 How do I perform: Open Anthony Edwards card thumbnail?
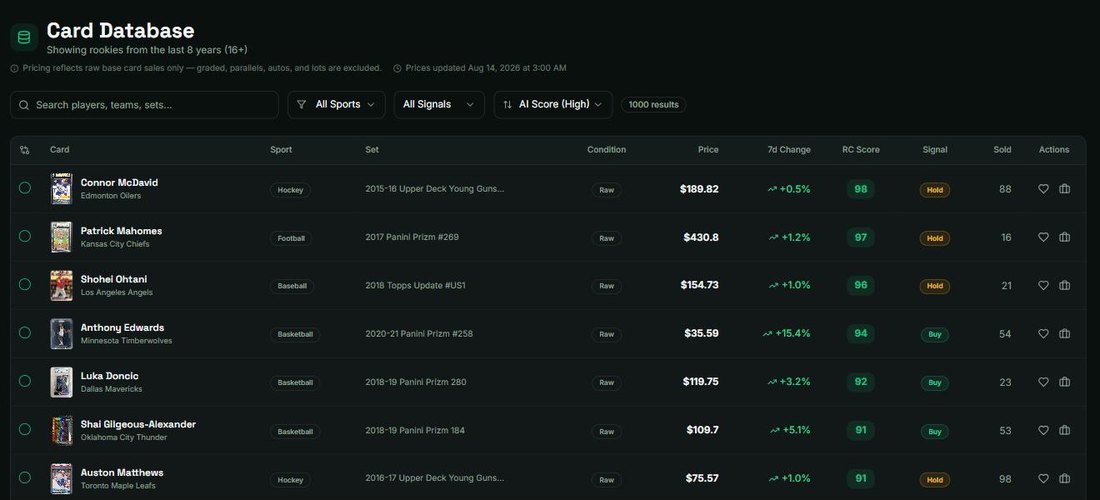pos(61,334)
